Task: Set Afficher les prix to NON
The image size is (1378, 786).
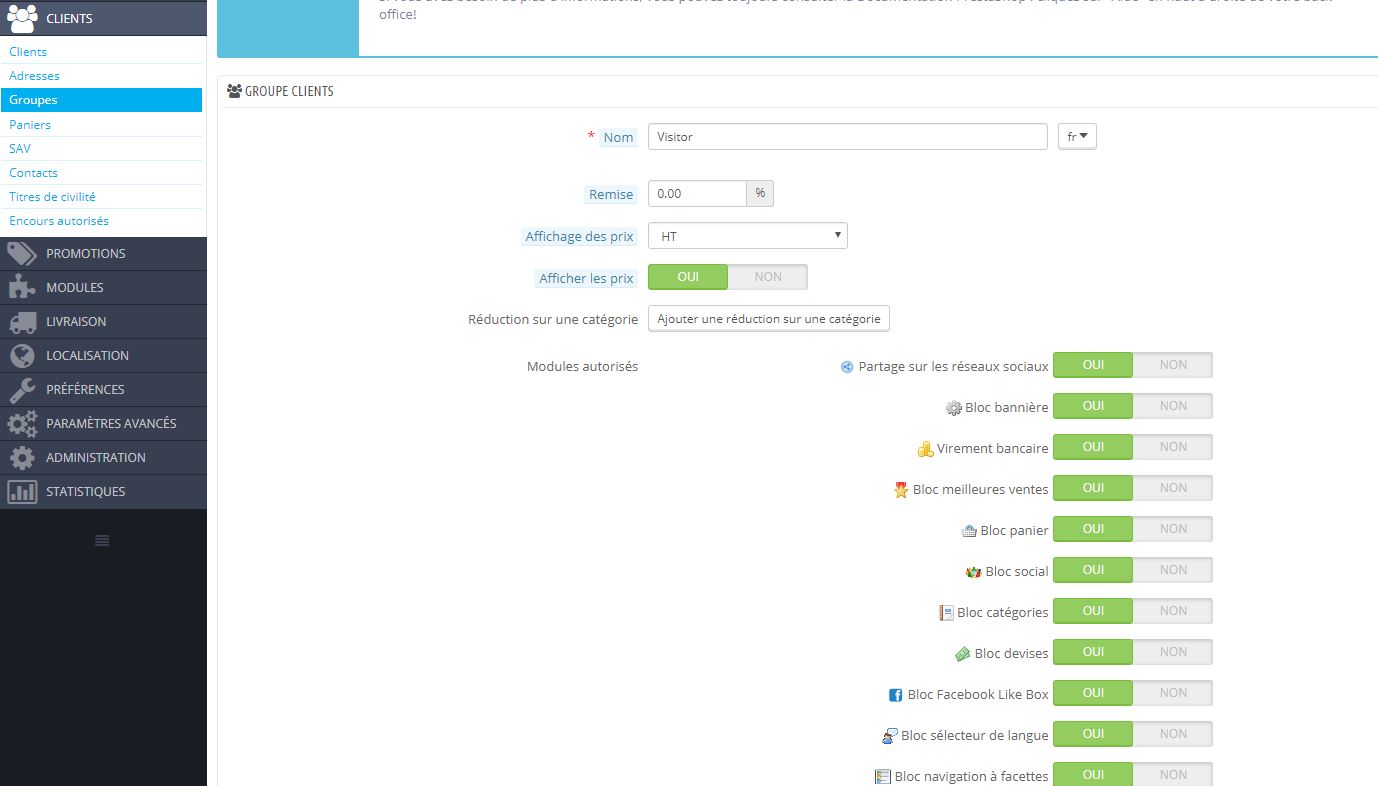Action: (768, 277)
